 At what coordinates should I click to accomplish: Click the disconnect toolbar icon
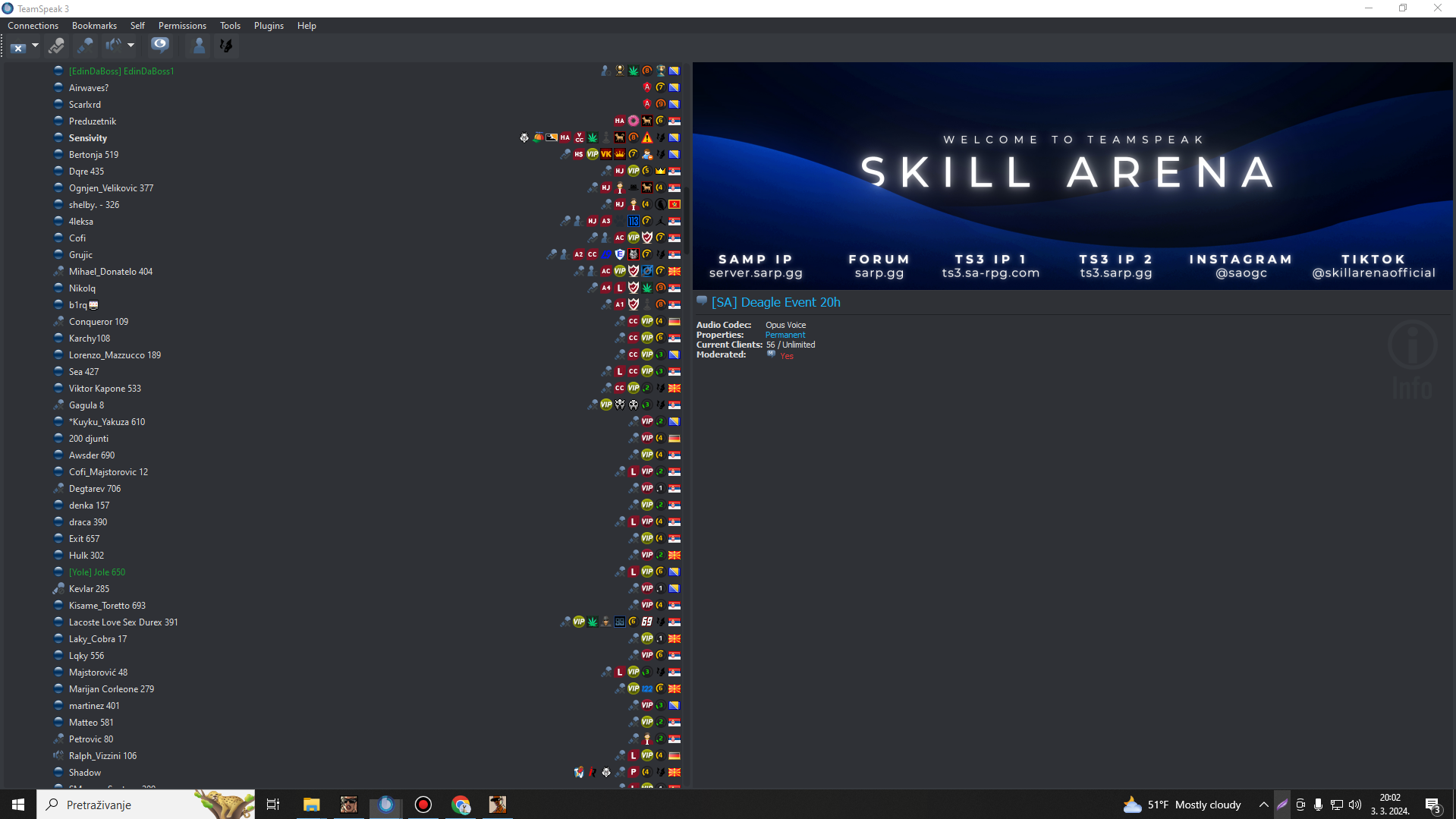pyautogui.click(x=18, y=46)
